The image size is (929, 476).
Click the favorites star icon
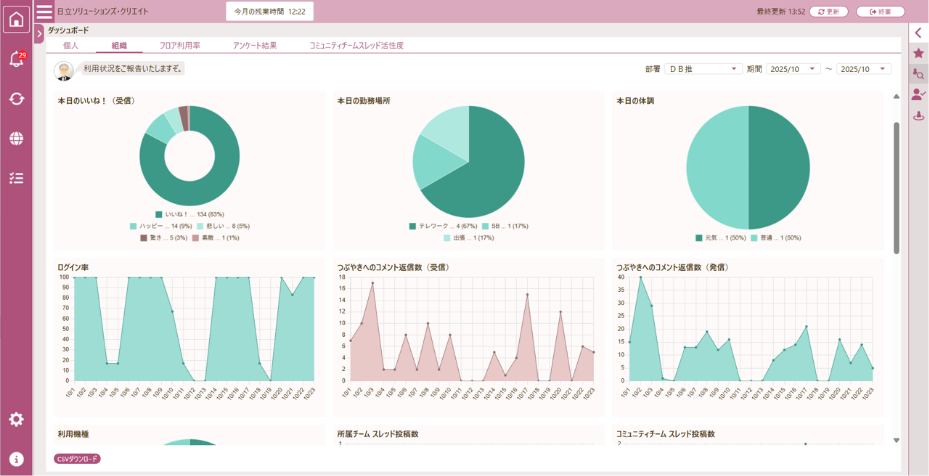tap(918, 53)
